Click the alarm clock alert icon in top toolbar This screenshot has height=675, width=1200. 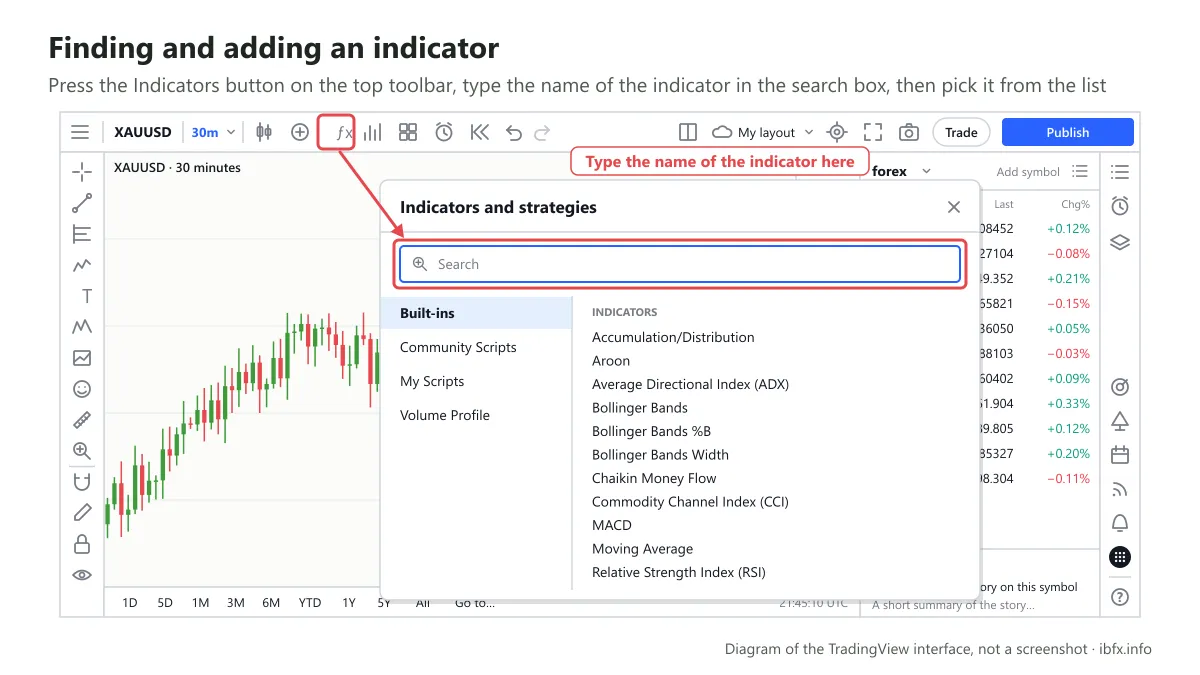[x=444, y=132]
